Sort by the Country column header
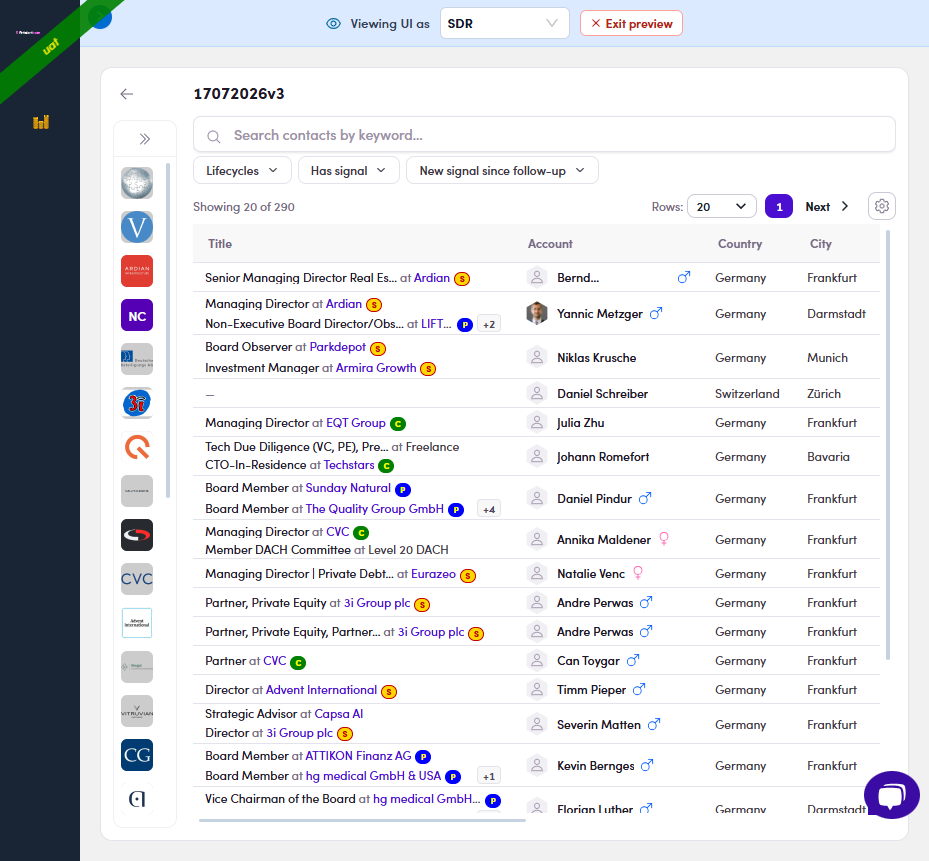This screenshot has height=861, width=929. [x=739, y=244]
